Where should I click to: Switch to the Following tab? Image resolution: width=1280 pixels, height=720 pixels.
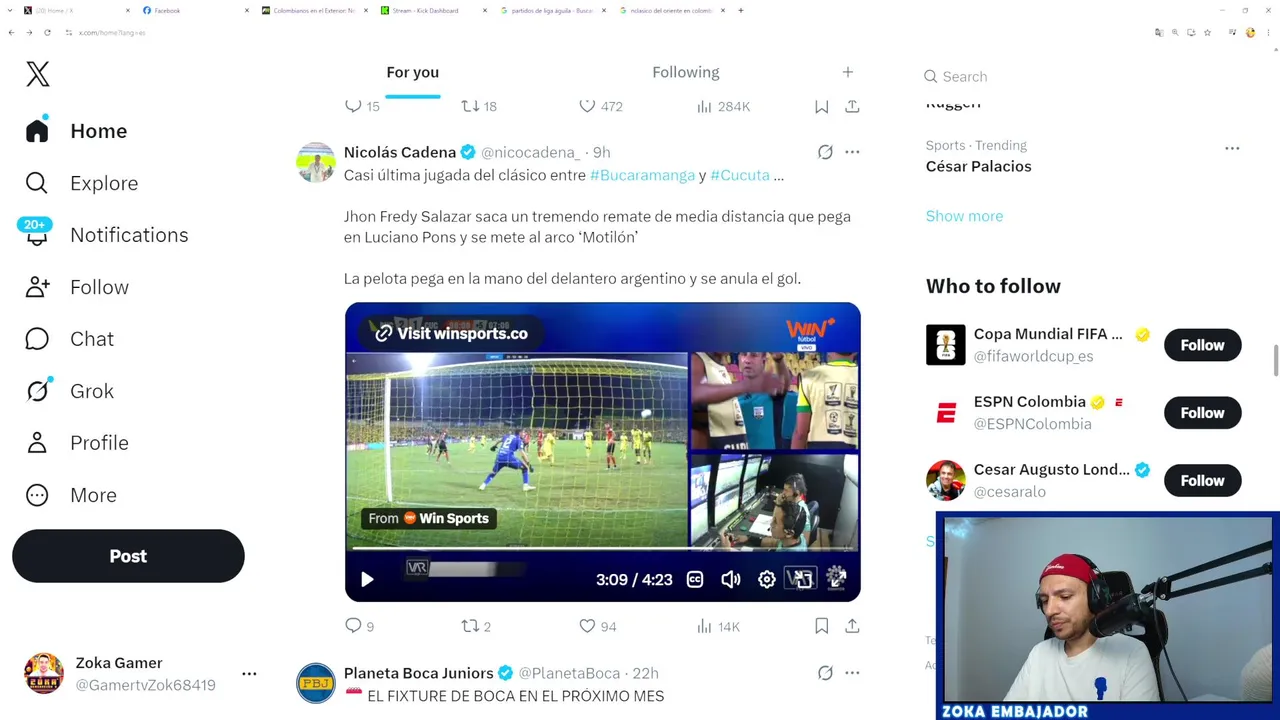tap(685, 72)
